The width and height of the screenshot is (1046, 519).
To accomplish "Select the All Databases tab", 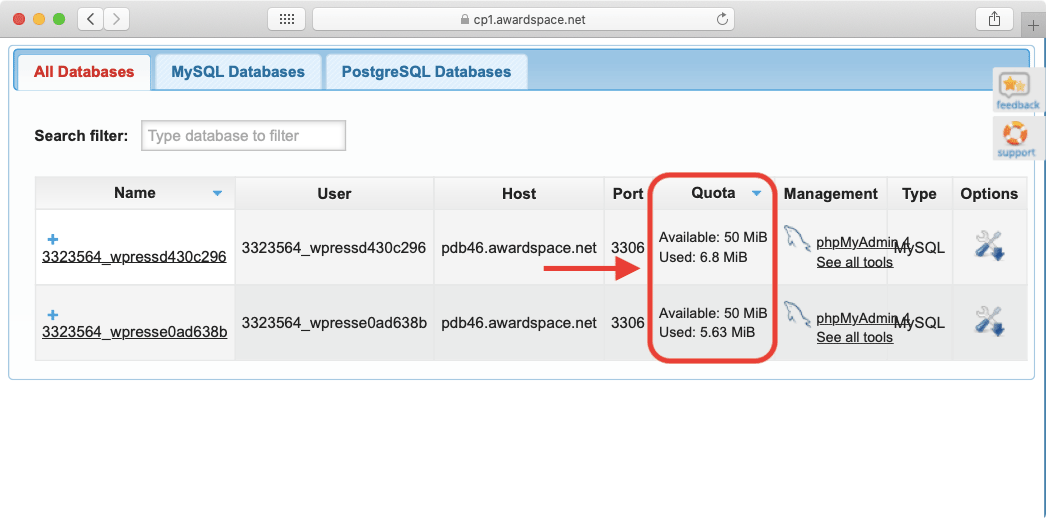I will pyautogui.click(x=84, y=72).
